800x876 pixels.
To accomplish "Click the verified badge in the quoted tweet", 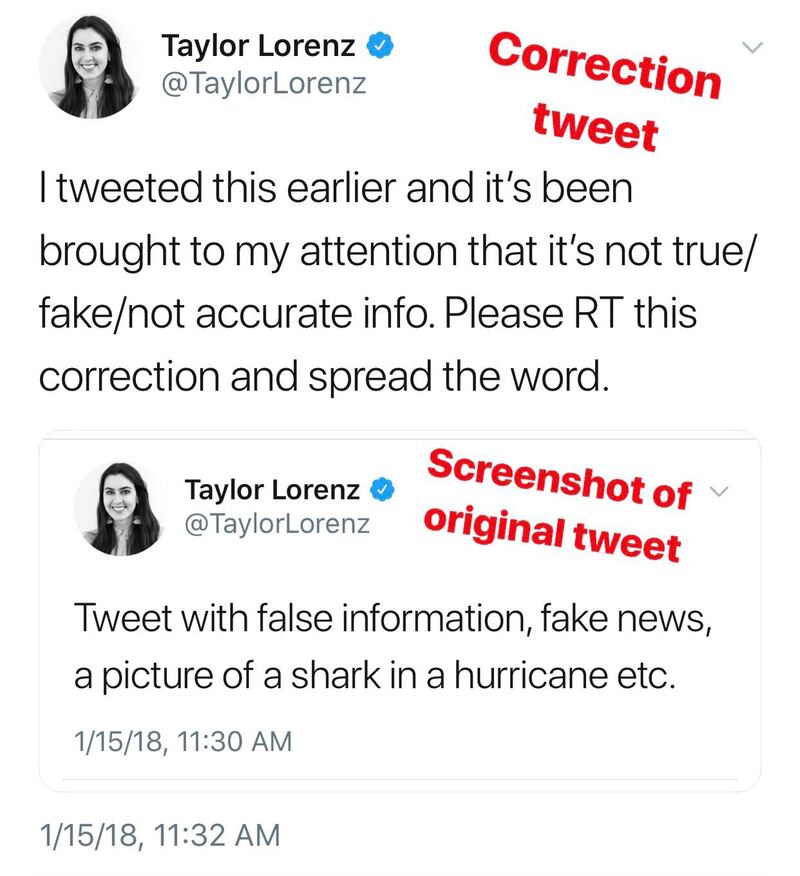I will click(382, 490).
